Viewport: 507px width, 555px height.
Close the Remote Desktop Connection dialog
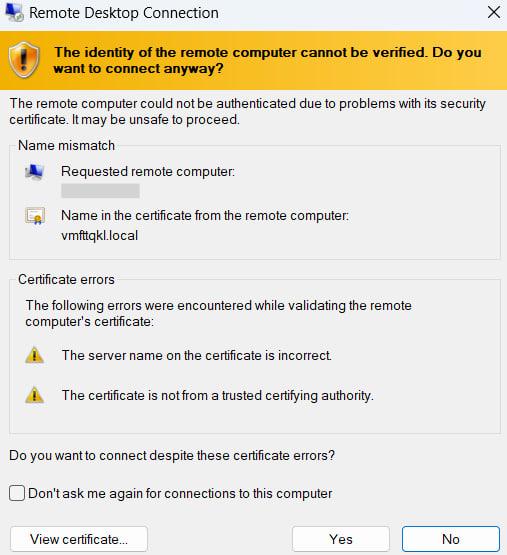(x=494, y=12)
